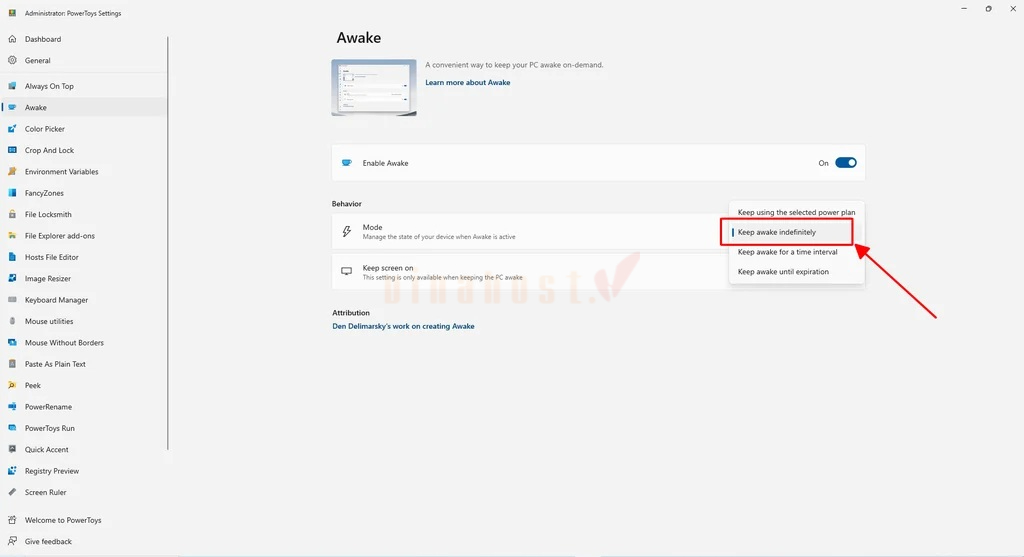Click the PowerToys Run icon
Image resolution: width=1024 pixels, height=557 pixels.
[12, 428]
